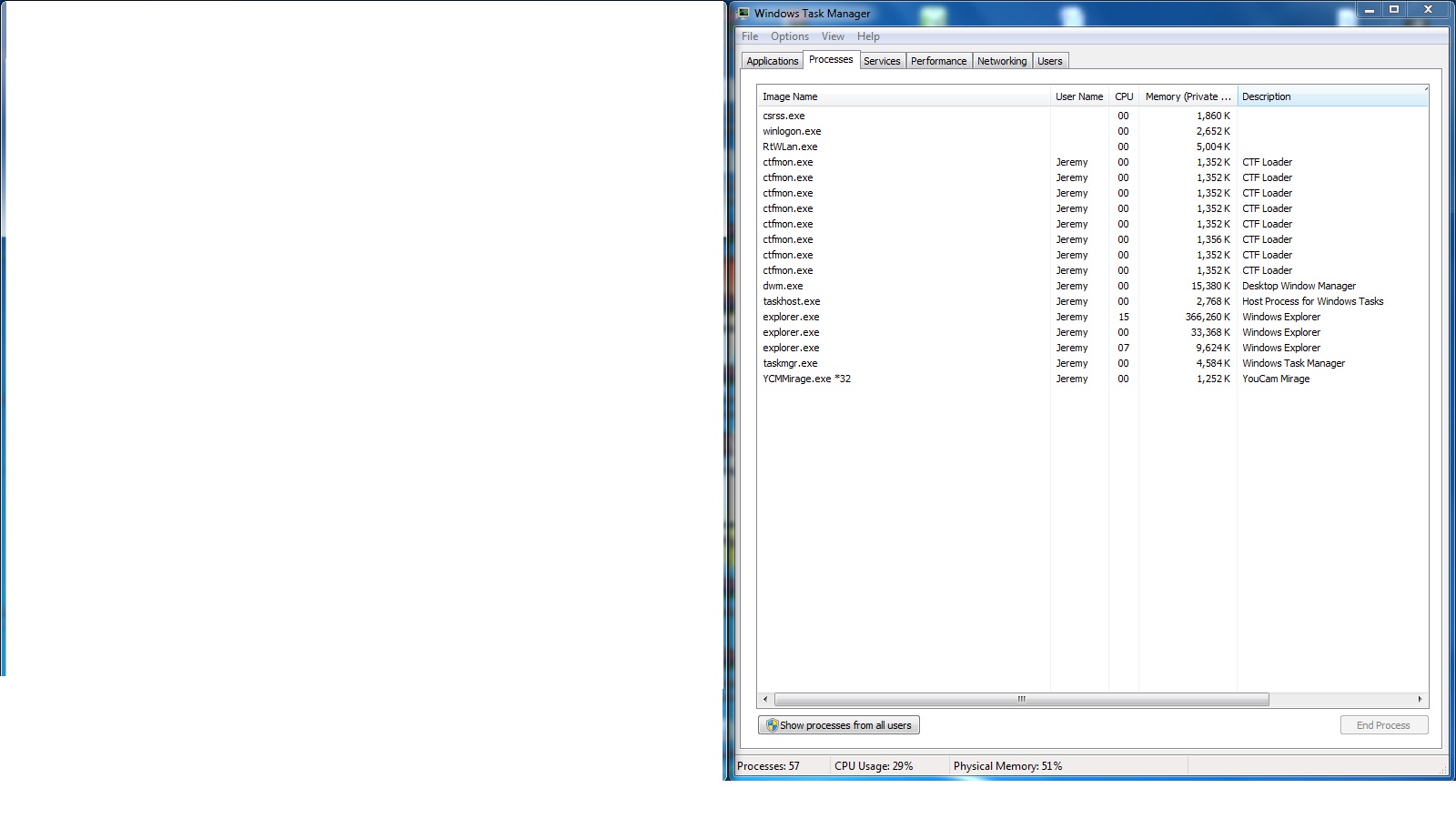
Task: Click the 15,380 K memory value
Action: 1210,286
